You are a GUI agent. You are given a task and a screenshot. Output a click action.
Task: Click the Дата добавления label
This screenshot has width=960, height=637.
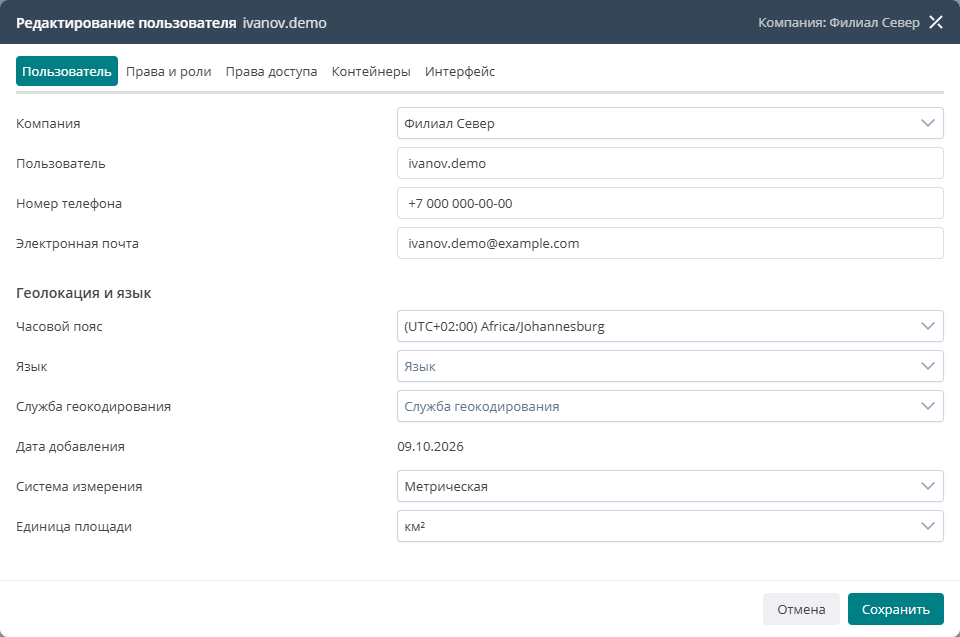pyautogui.click(x=70, y=447)
